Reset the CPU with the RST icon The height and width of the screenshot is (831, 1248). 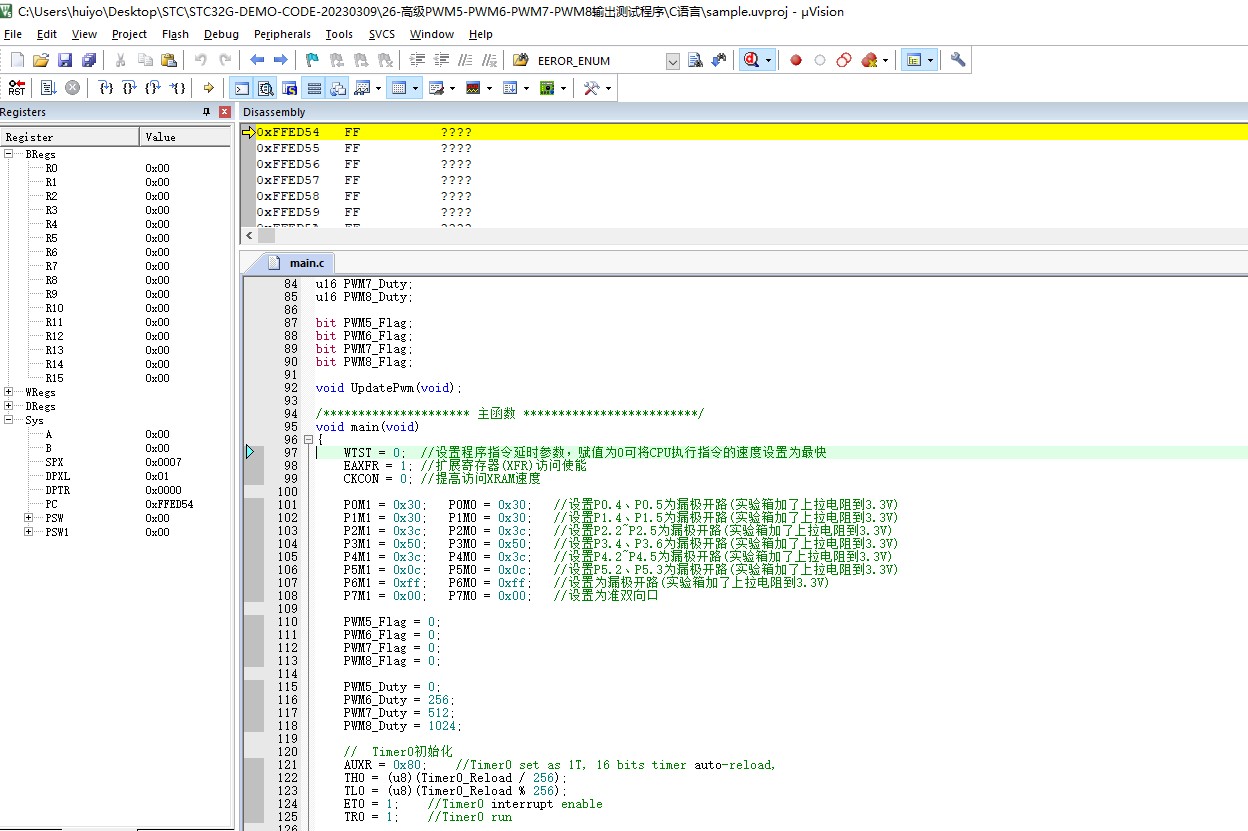tap(17, 88)
